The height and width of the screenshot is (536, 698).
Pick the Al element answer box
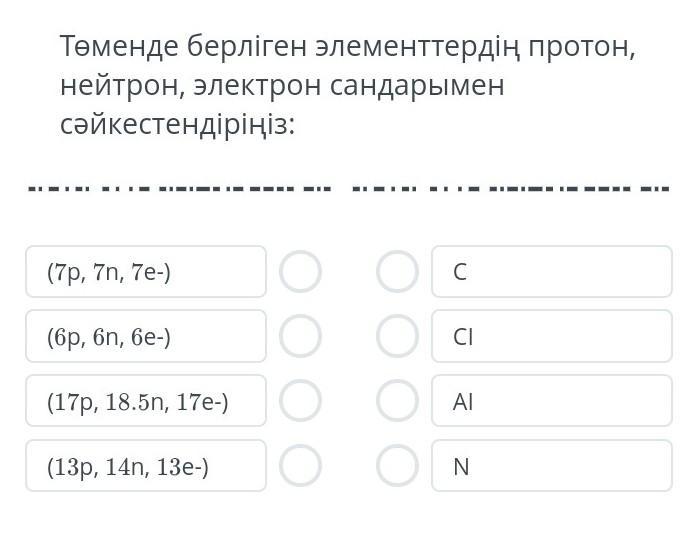pos(551,401)
